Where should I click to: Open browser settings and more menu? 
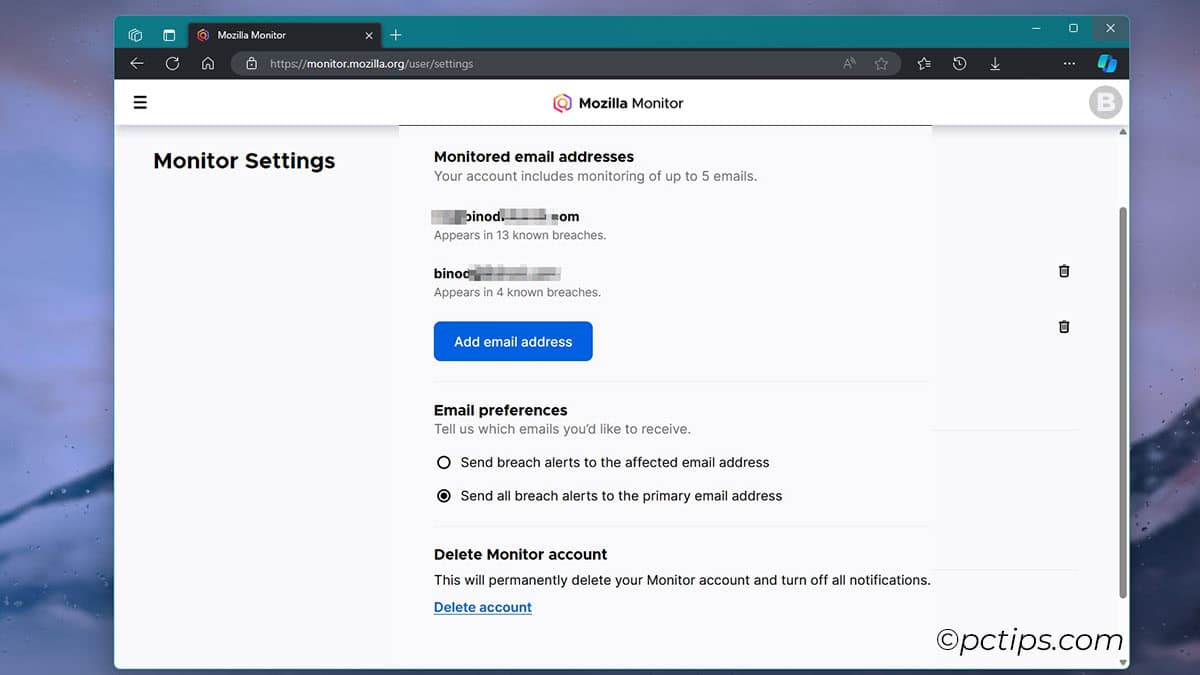pyautogui.click(x=1069, y=63)
